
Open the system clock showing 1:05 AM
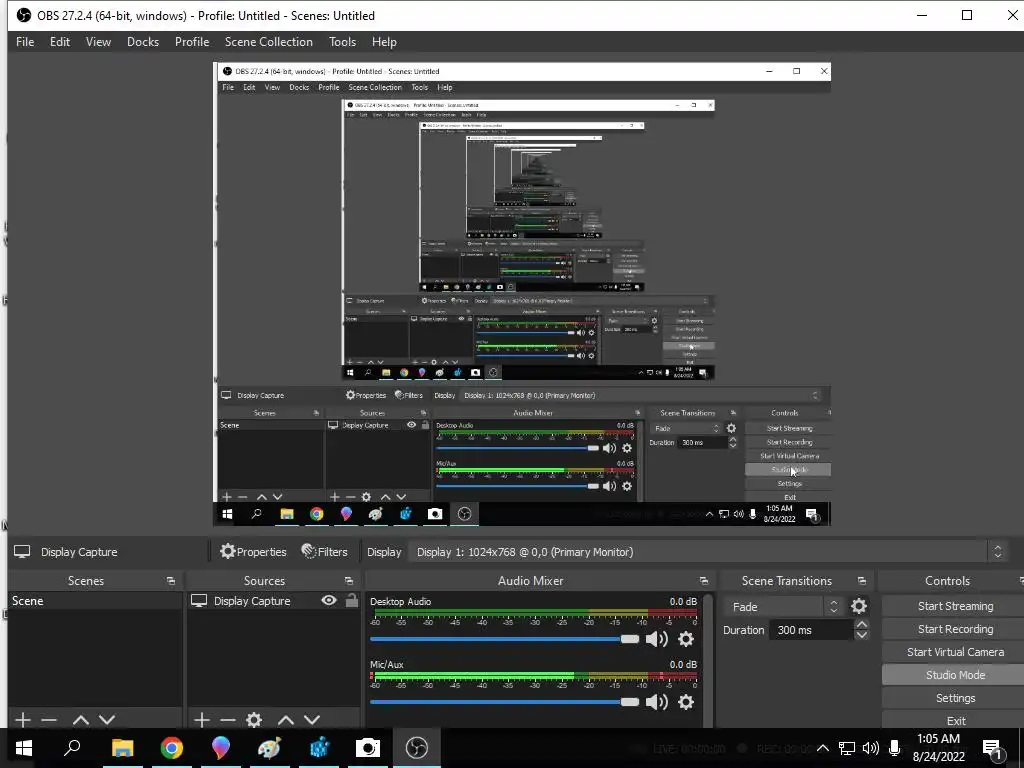point(938,748)
